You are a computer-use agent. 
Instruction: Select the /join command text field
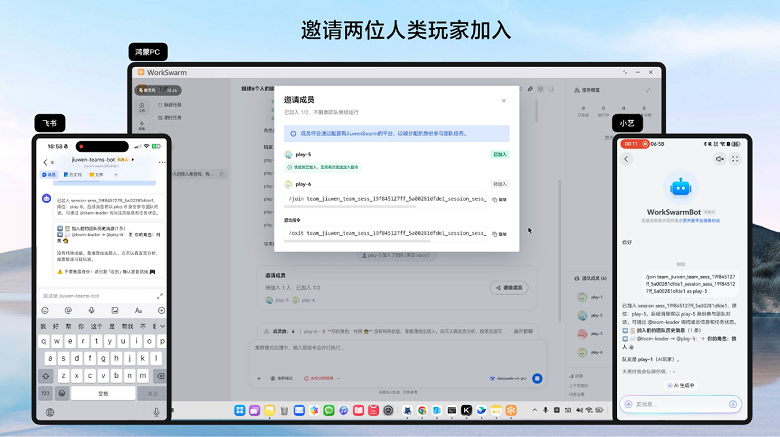click(x=385, y=199)
